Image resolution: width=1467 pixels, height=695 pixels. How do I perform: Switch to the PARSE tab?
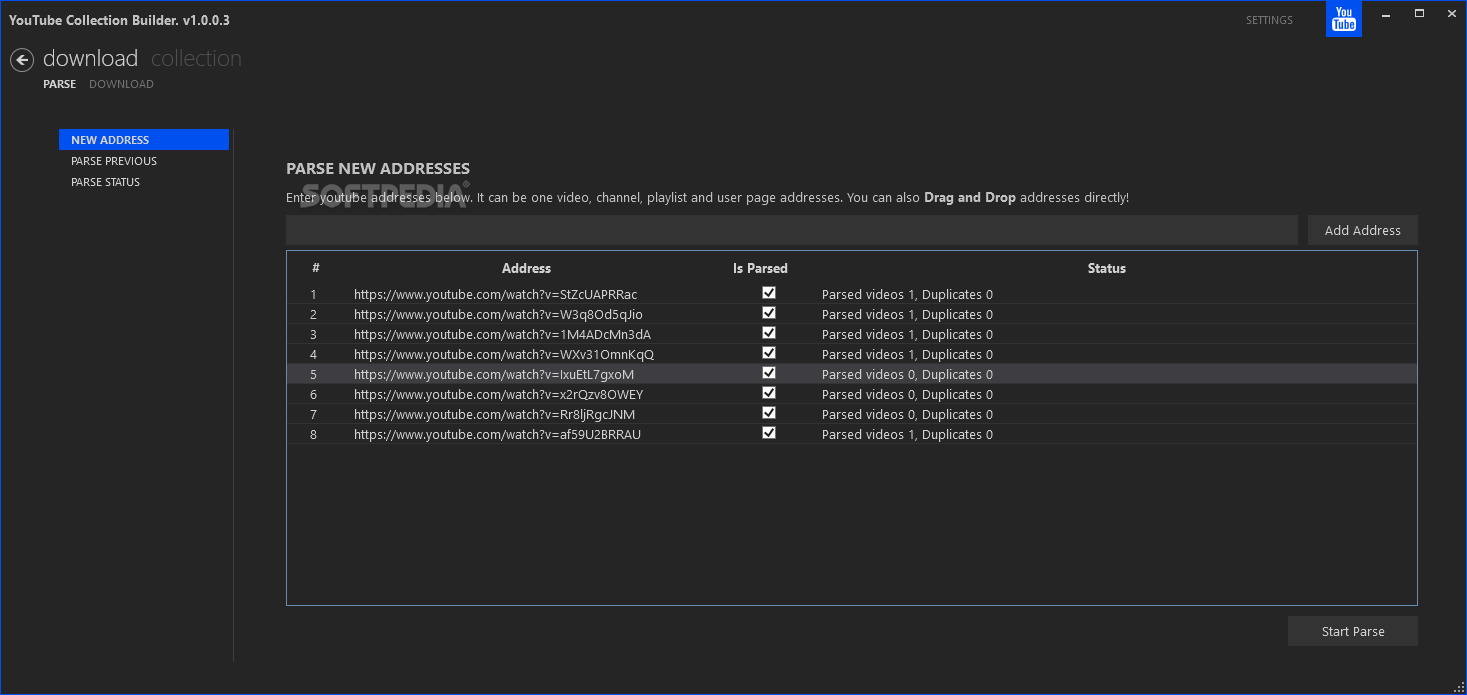pyautogui.click(x=59, y=84)
